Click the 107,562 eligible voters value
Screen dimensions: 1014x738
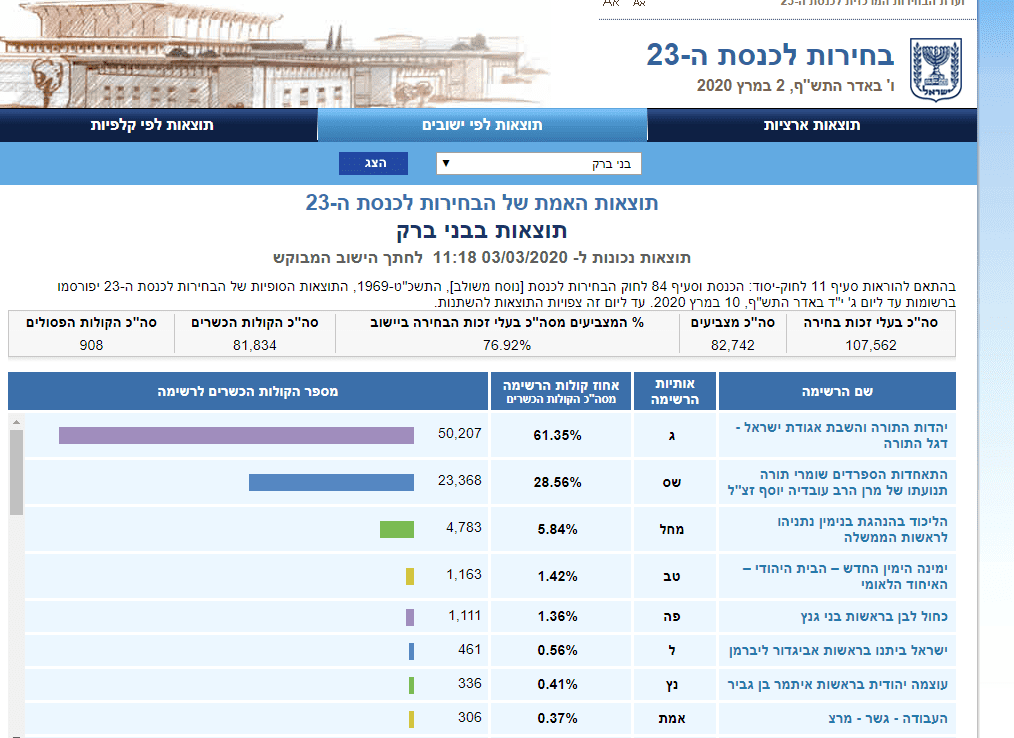871,345
